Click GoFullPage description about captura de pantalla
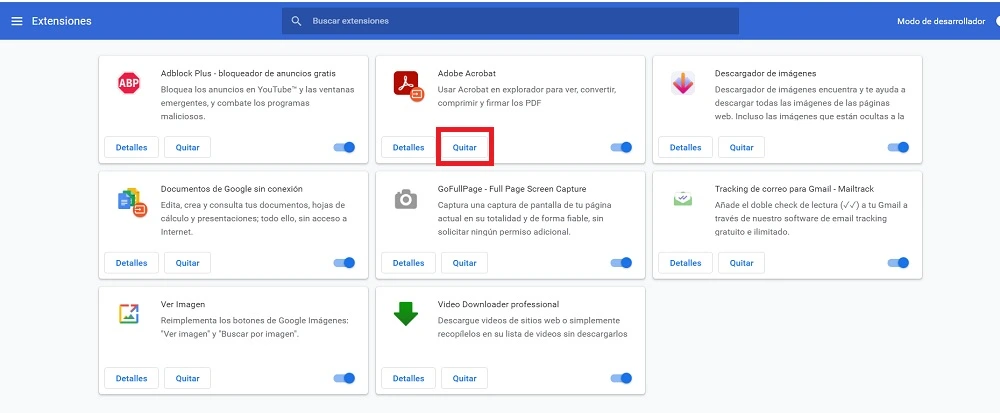 [525, 219]
